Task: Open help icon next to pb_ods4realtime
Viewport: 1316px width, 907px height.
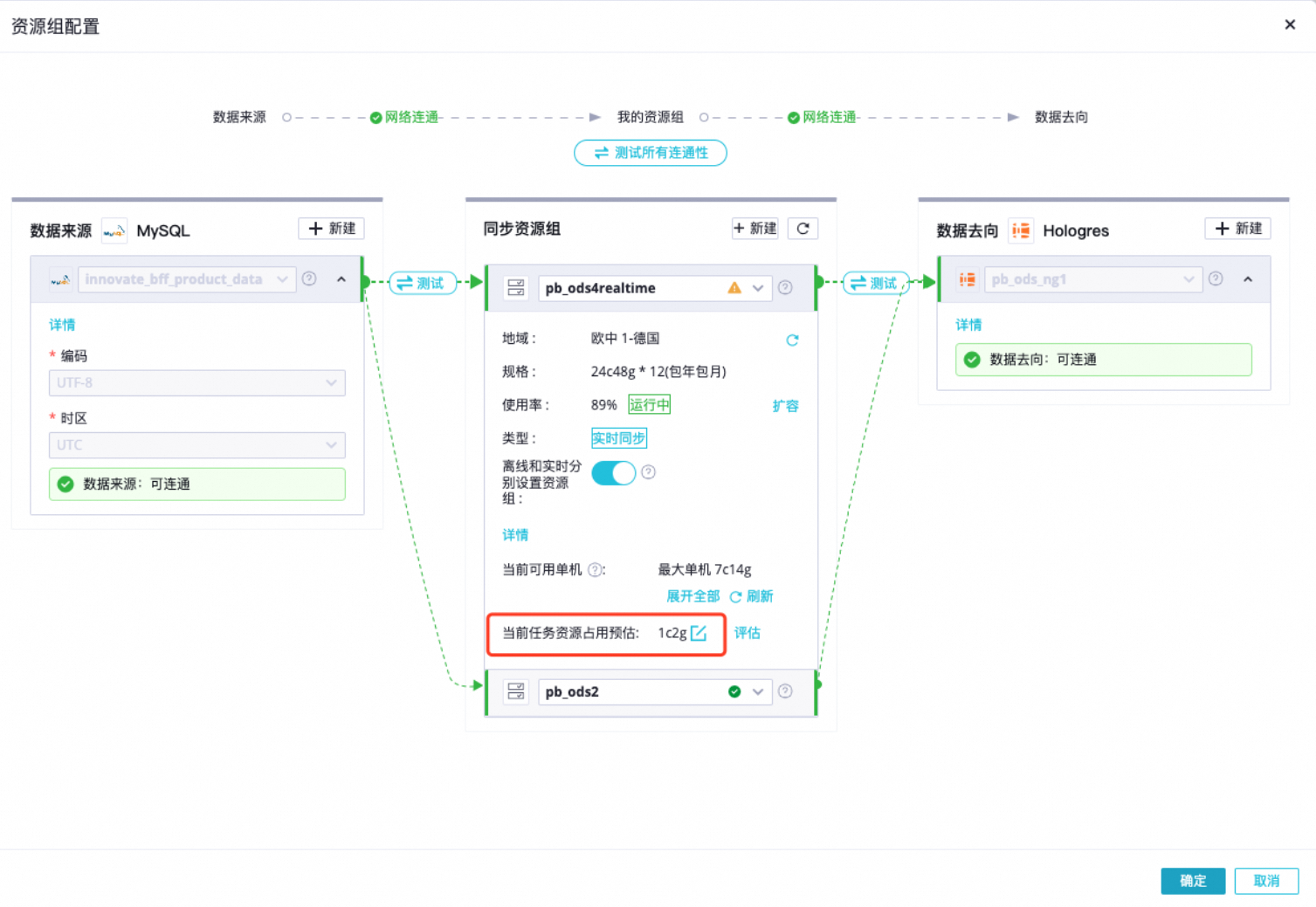Action: [x=785, y=287]
